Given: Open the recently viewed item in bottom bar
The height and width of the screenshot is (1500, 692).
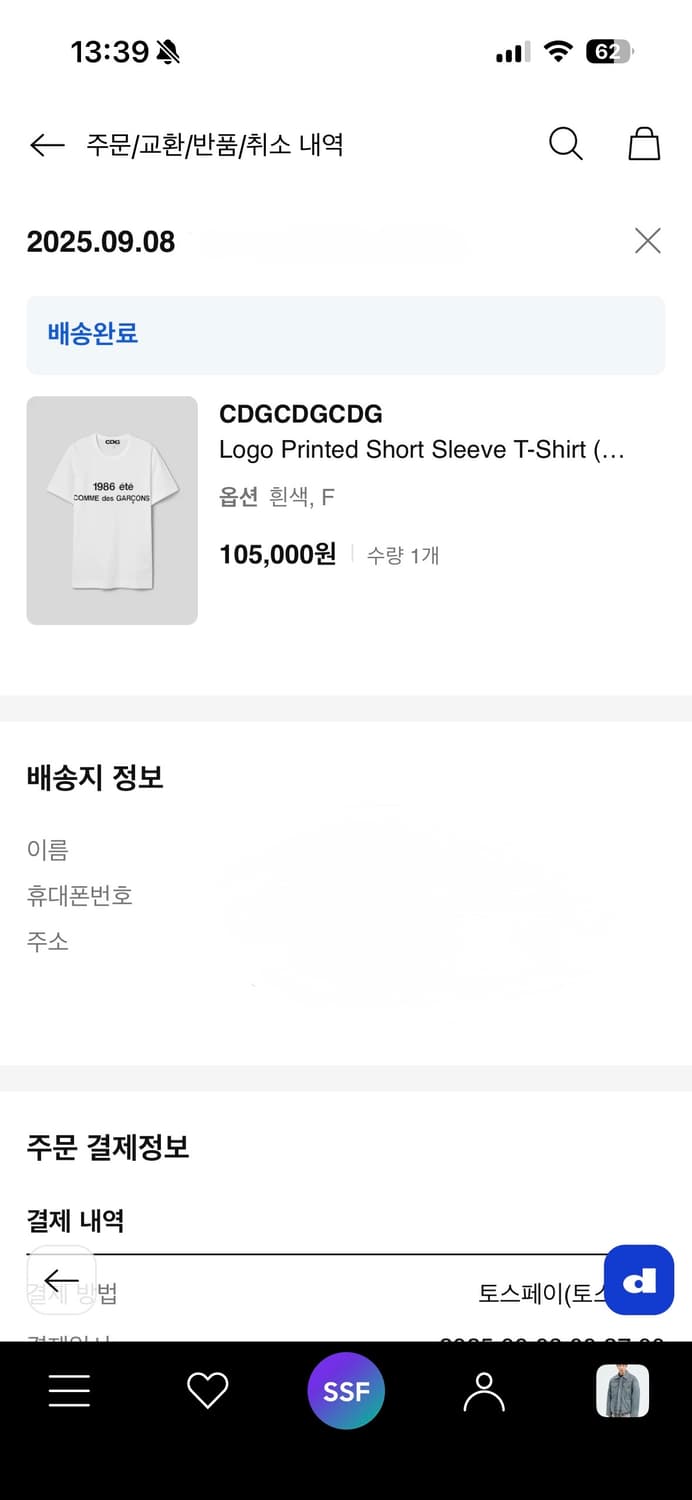Looking at the screenshot, I should 622,1390.
